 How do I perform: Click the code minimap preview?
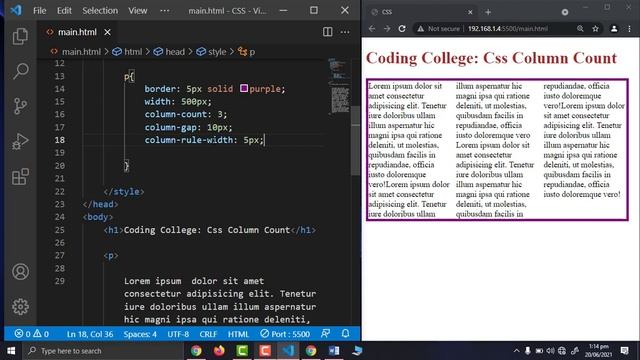click(x=339, y=87)
